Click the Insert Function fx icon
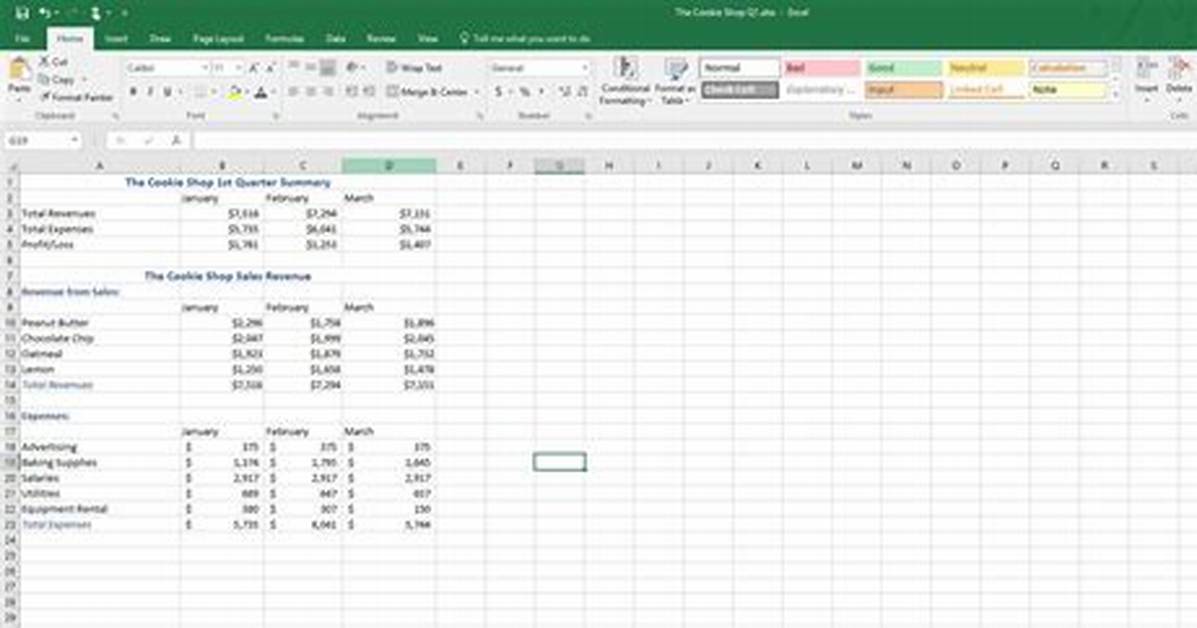This screenshot has width=1197, height=628. click(176, 140)
